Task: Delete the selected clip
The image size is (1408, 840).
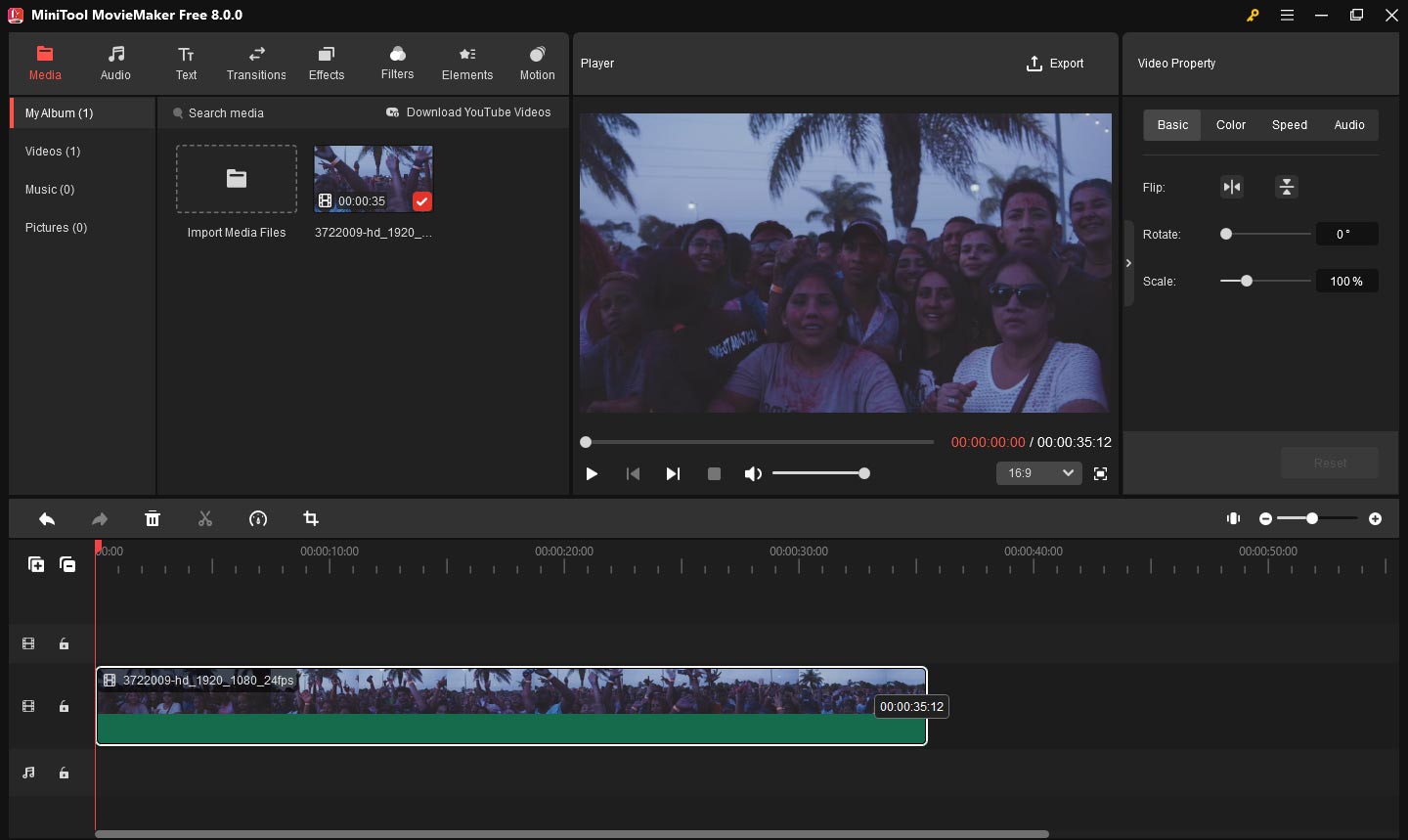Action: pos(153,519)
